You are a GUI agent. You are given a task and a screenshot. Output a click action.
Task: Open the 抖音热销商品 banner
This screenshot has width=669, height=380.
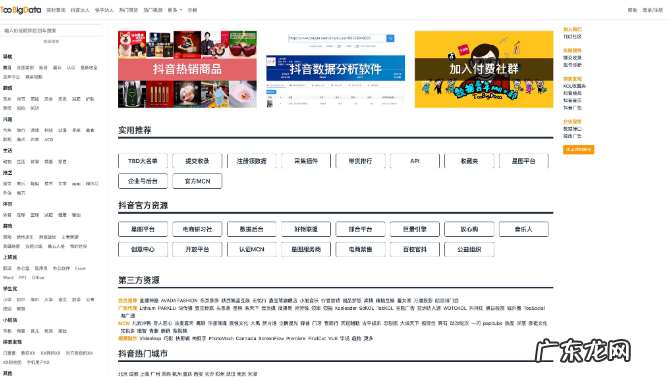[187, 69]
